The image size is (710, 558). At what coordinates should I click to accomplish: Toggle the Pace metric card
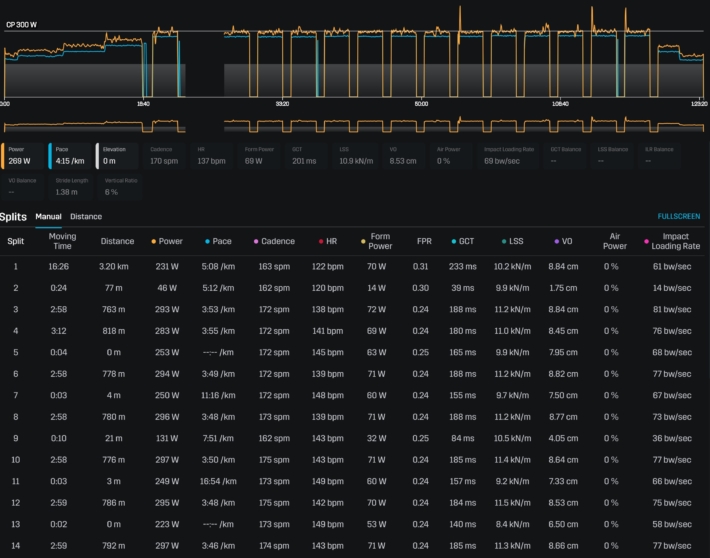pos(68,154)
